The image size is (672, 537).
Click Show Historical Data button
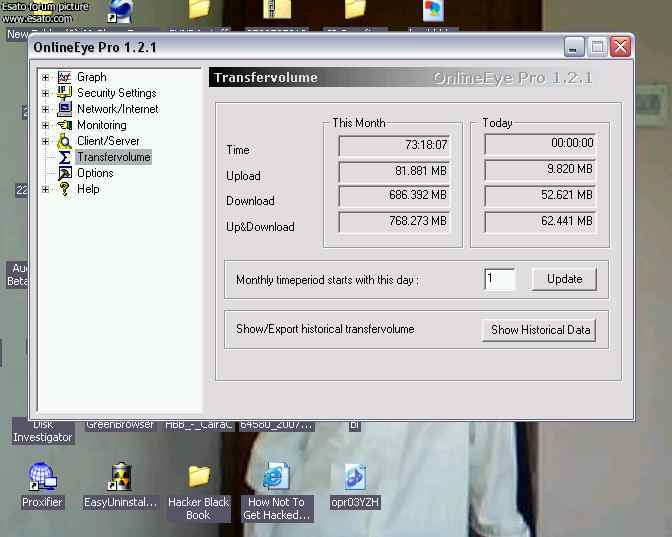(539, 330)
